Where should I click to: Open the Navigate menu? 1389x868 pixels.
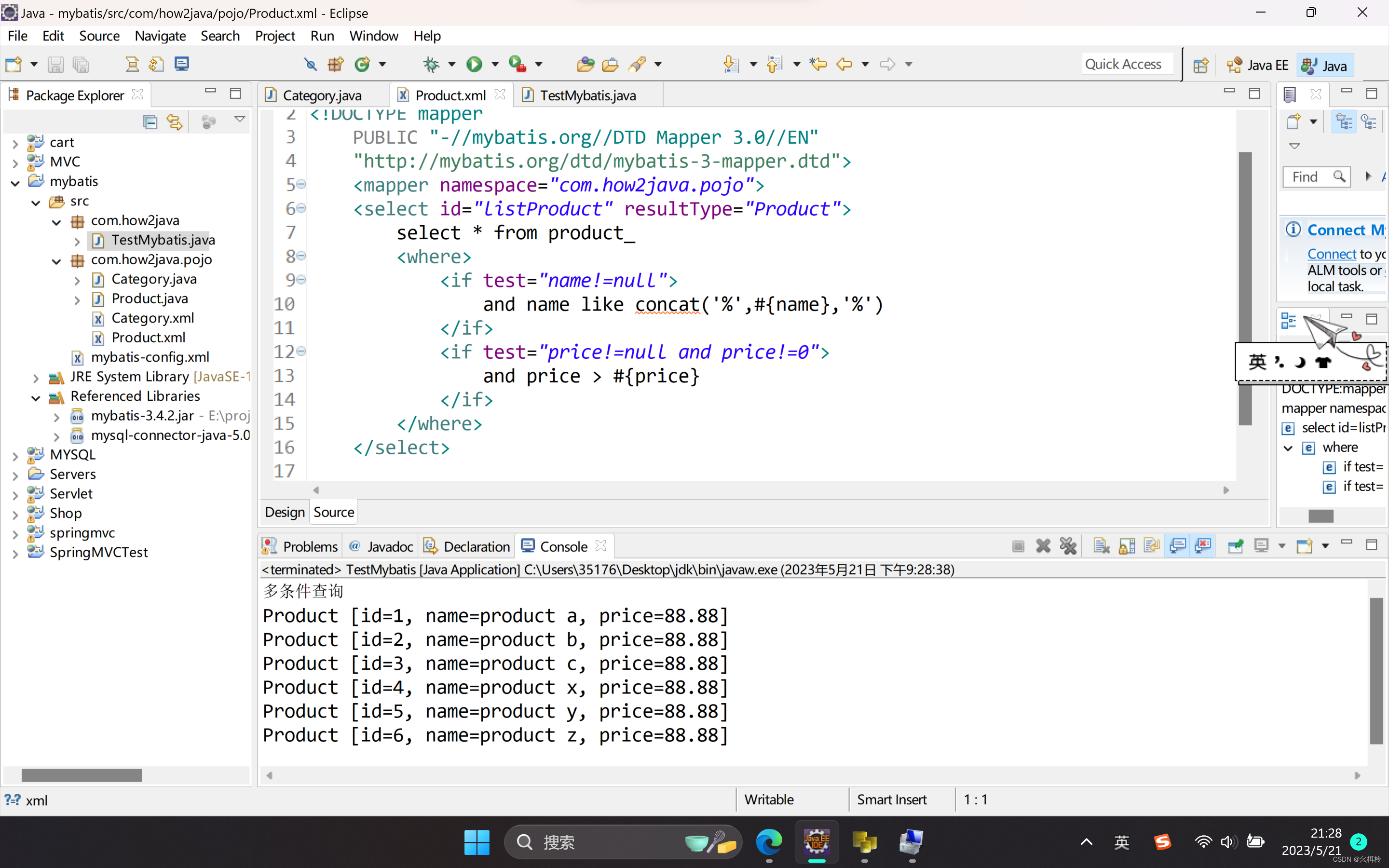pos(160,36)
